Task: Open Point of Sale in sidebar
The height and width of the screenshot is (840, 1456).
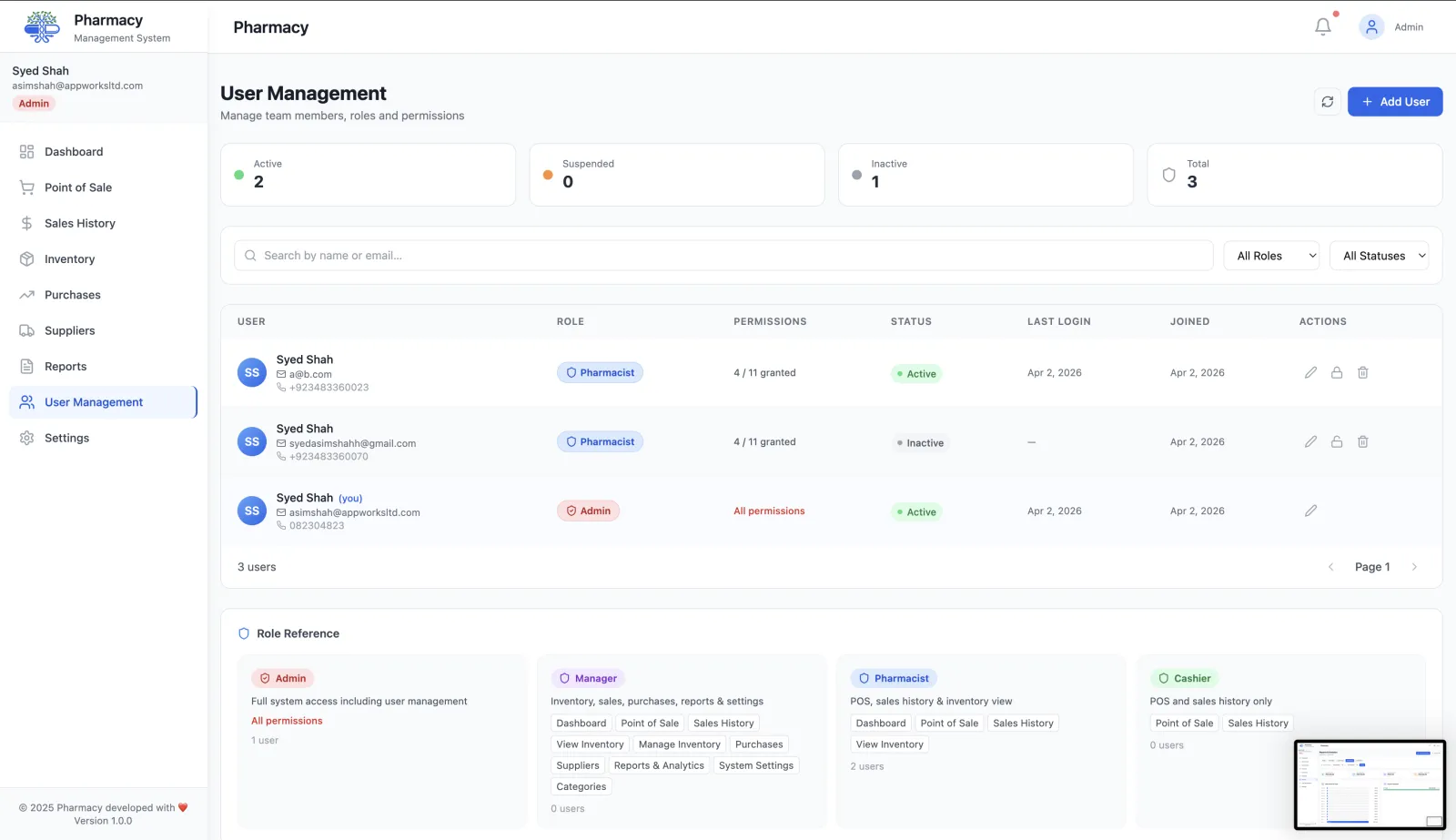Action: coord(103,187)
